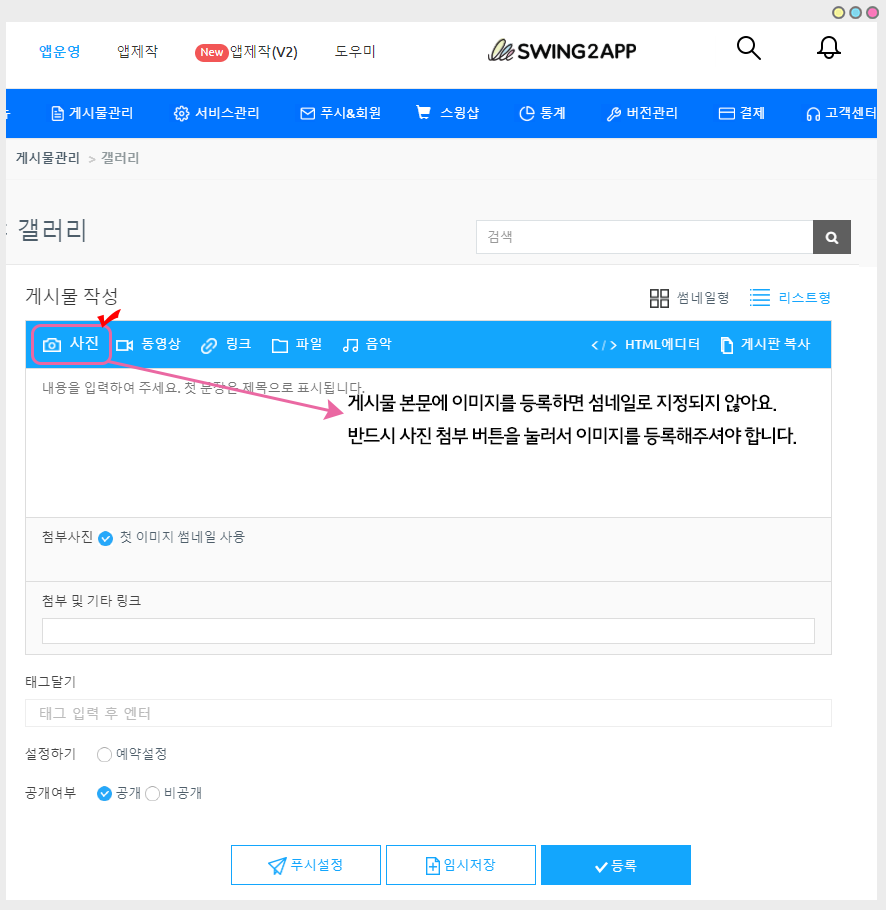The width and height of the screenshot is (886, 910).
Task: Go to the 앱제작(V2) tab
Action: tap(247, 52)
